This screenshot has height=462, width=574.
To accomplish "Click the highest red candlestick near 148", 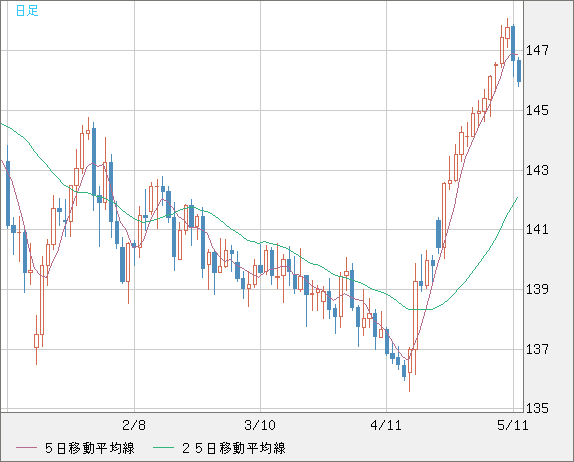I will (507, 33).
